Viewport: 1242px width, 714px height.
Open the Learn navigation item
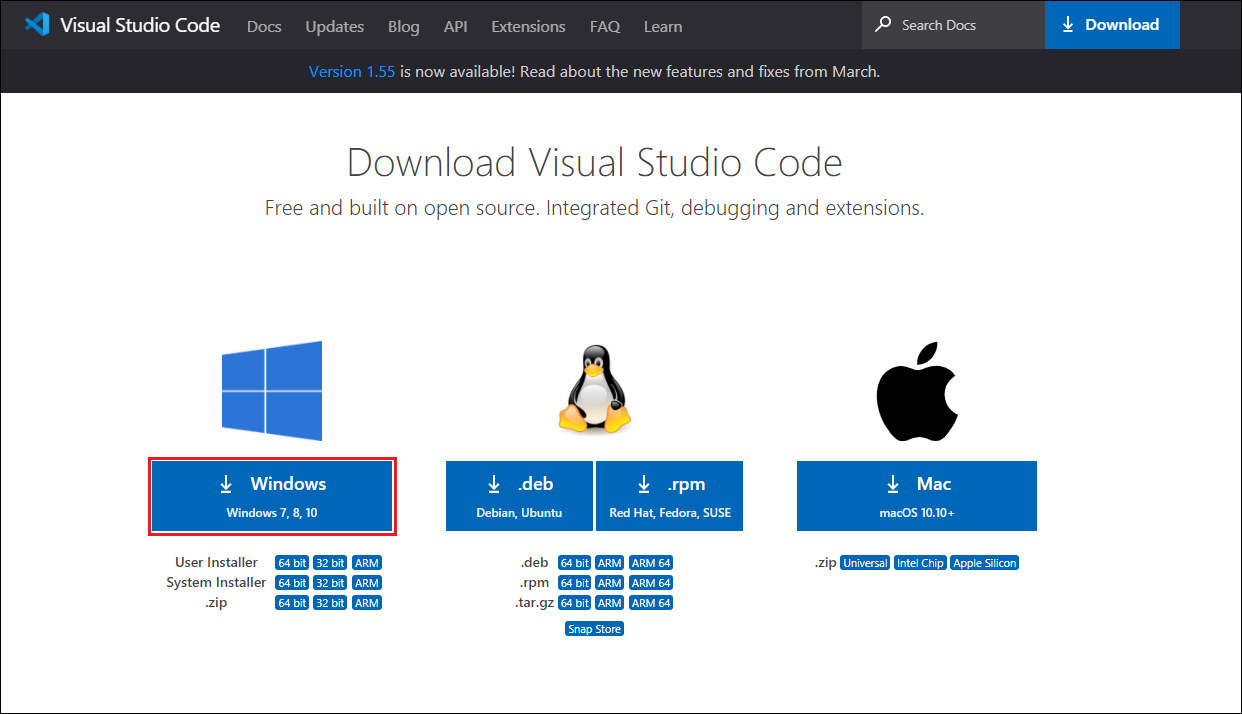coord(663,27)
